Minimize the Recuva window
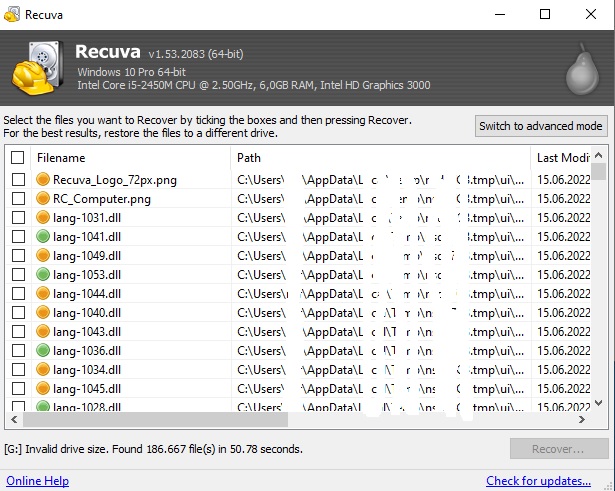This screenshot has width=615, height=491. [x=500, y=15]
